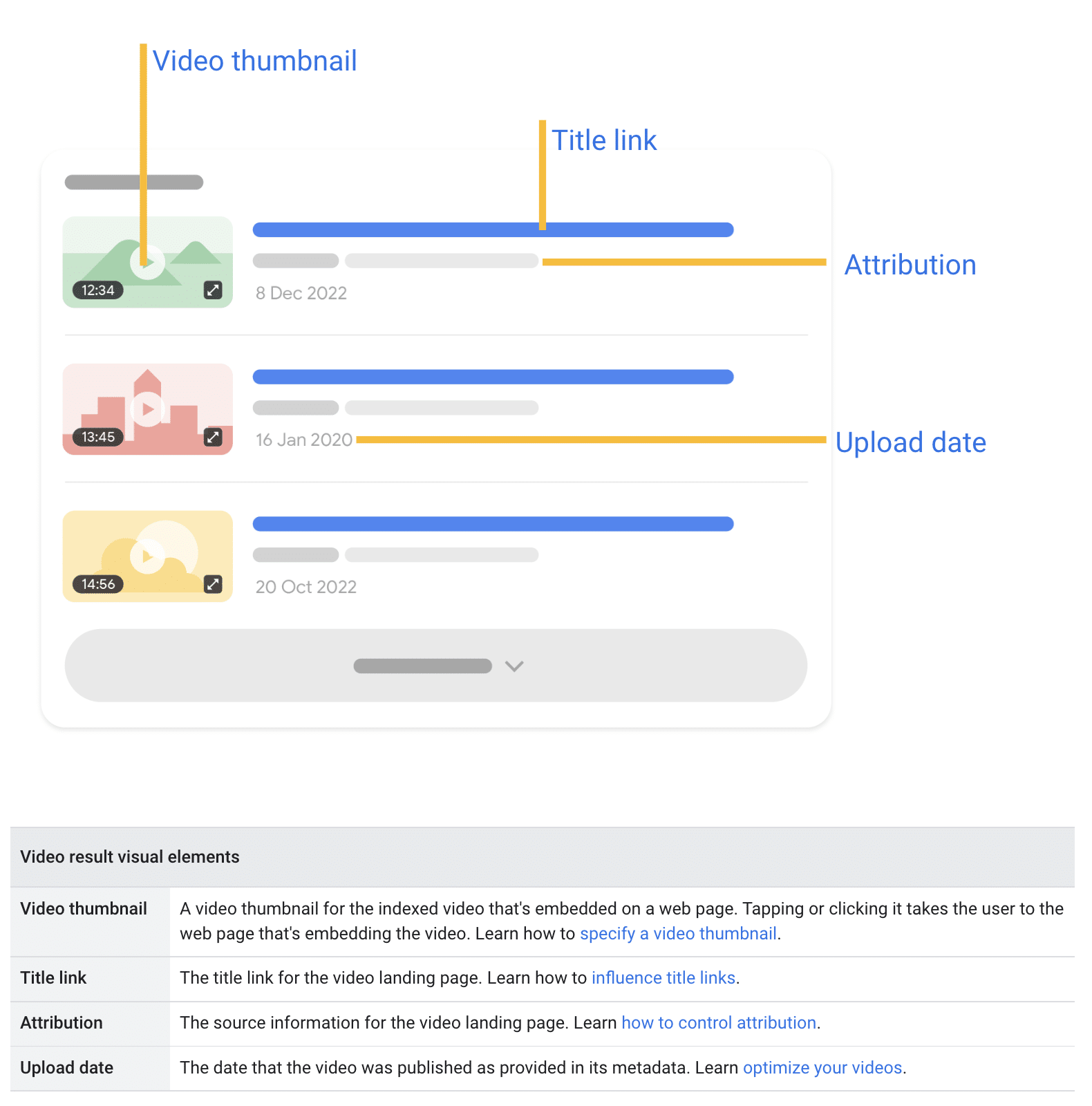Click the gray show-more pill button
The width and height of the screenshot is (1092, 1106).
click(436, 666)
